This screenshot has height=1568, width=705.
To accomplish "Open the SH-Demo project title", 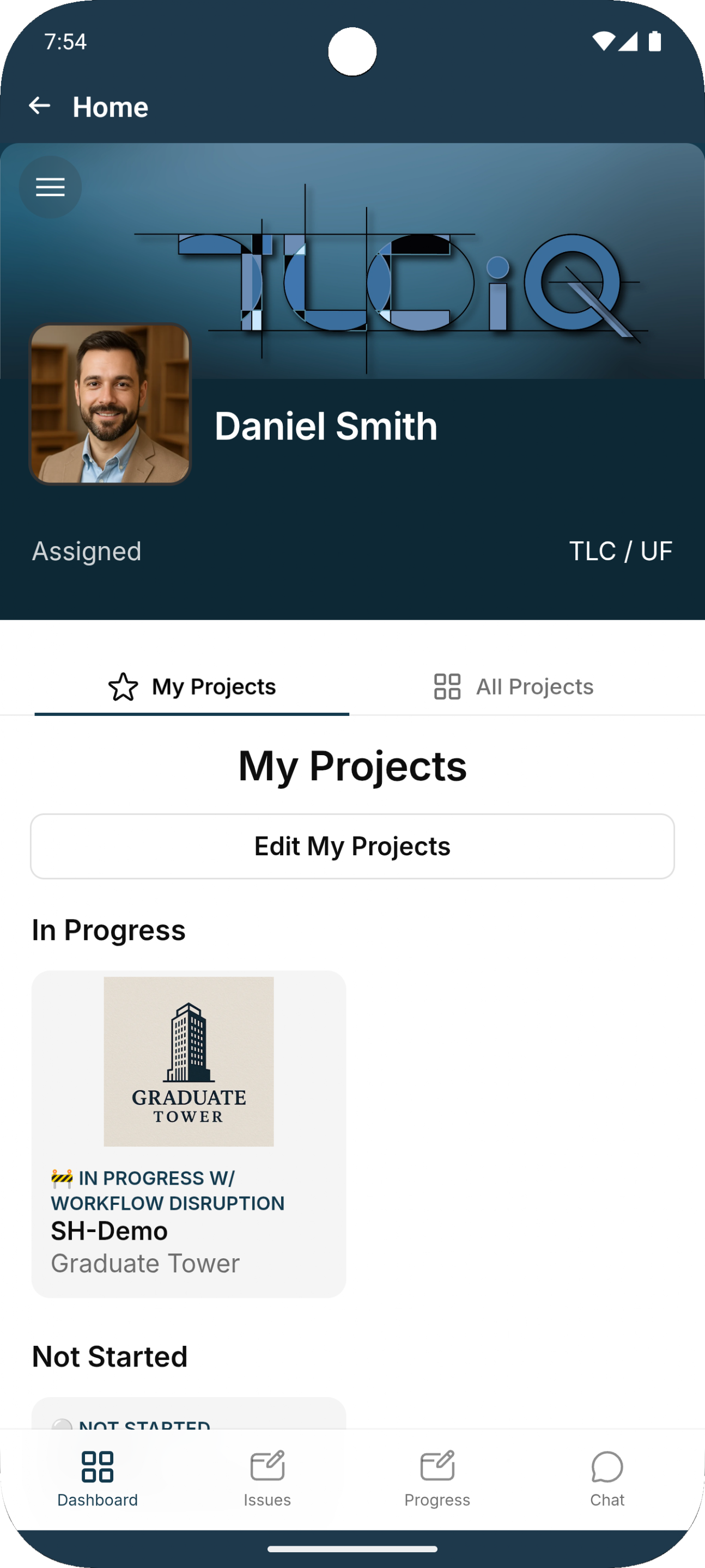I will [110, 1231].
